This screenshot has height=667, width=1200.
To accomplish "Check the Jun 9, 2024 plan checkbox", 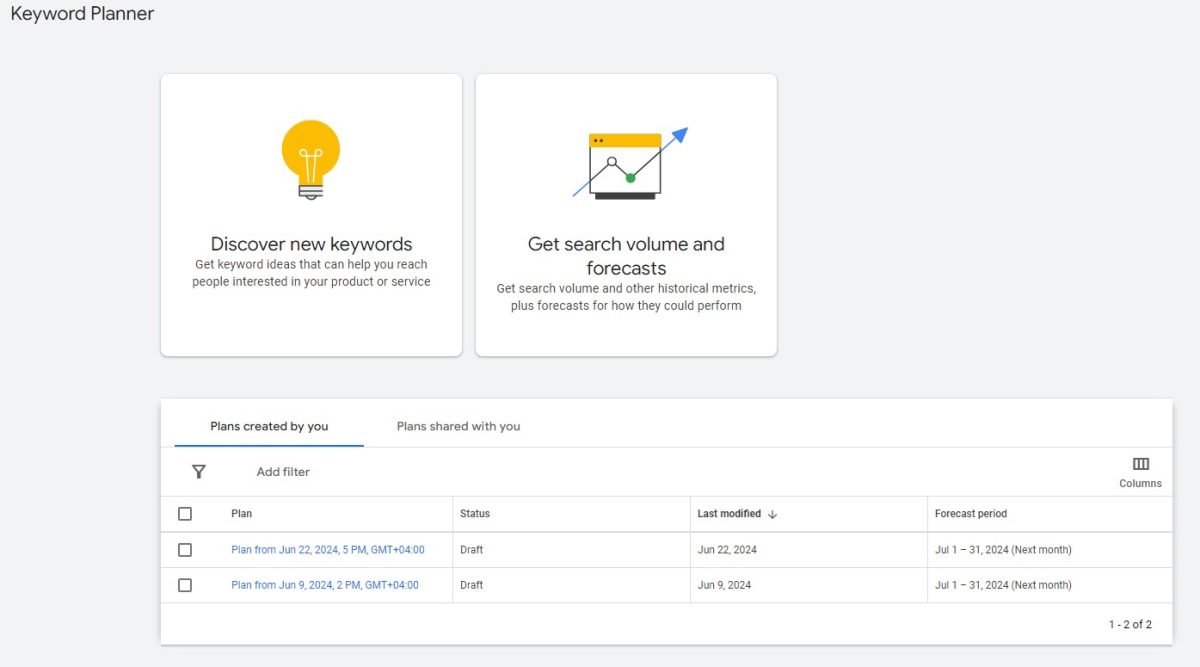I will coord(185,585).
